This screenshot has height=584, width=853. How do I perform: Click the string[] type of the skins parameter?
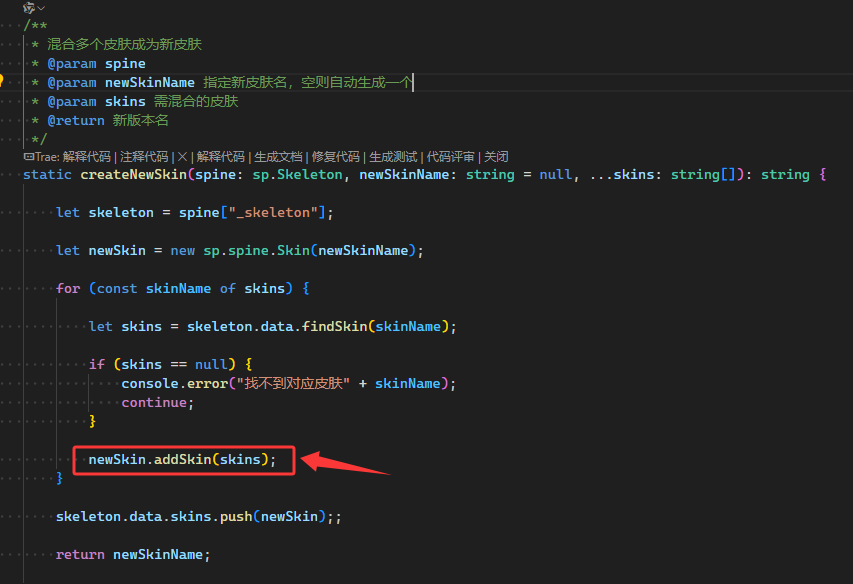pyautogui.click(x=703, y=175)
